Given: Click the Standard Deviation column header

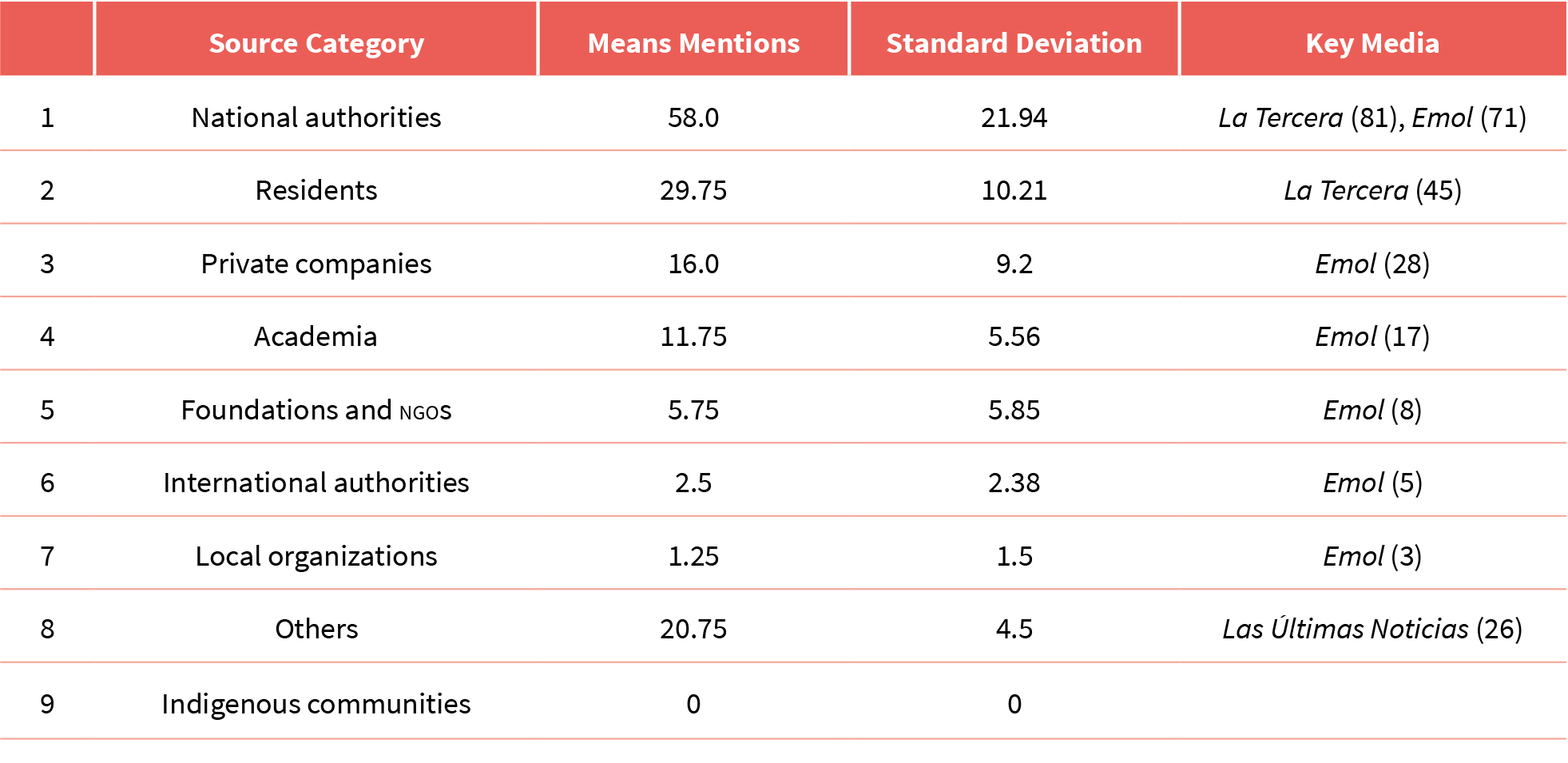Looking at the screenshot, I should pos(1014,43).
